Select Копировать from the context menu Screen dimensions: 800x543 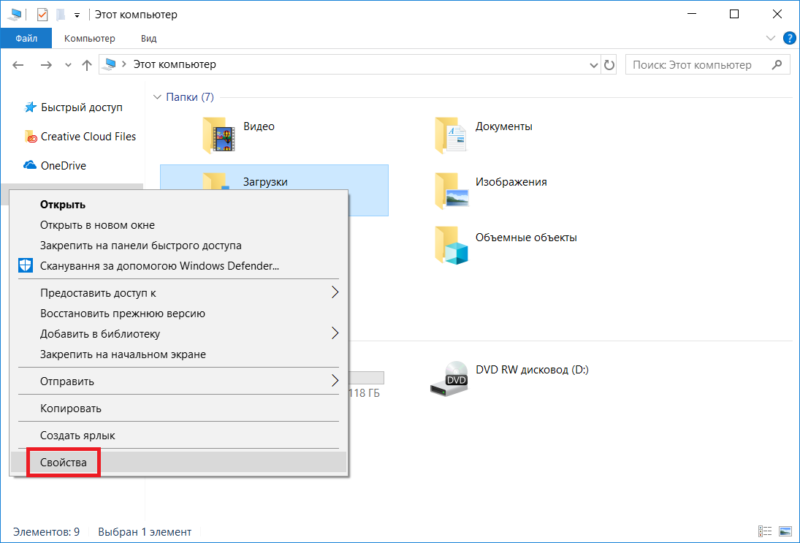coord(70,408)
